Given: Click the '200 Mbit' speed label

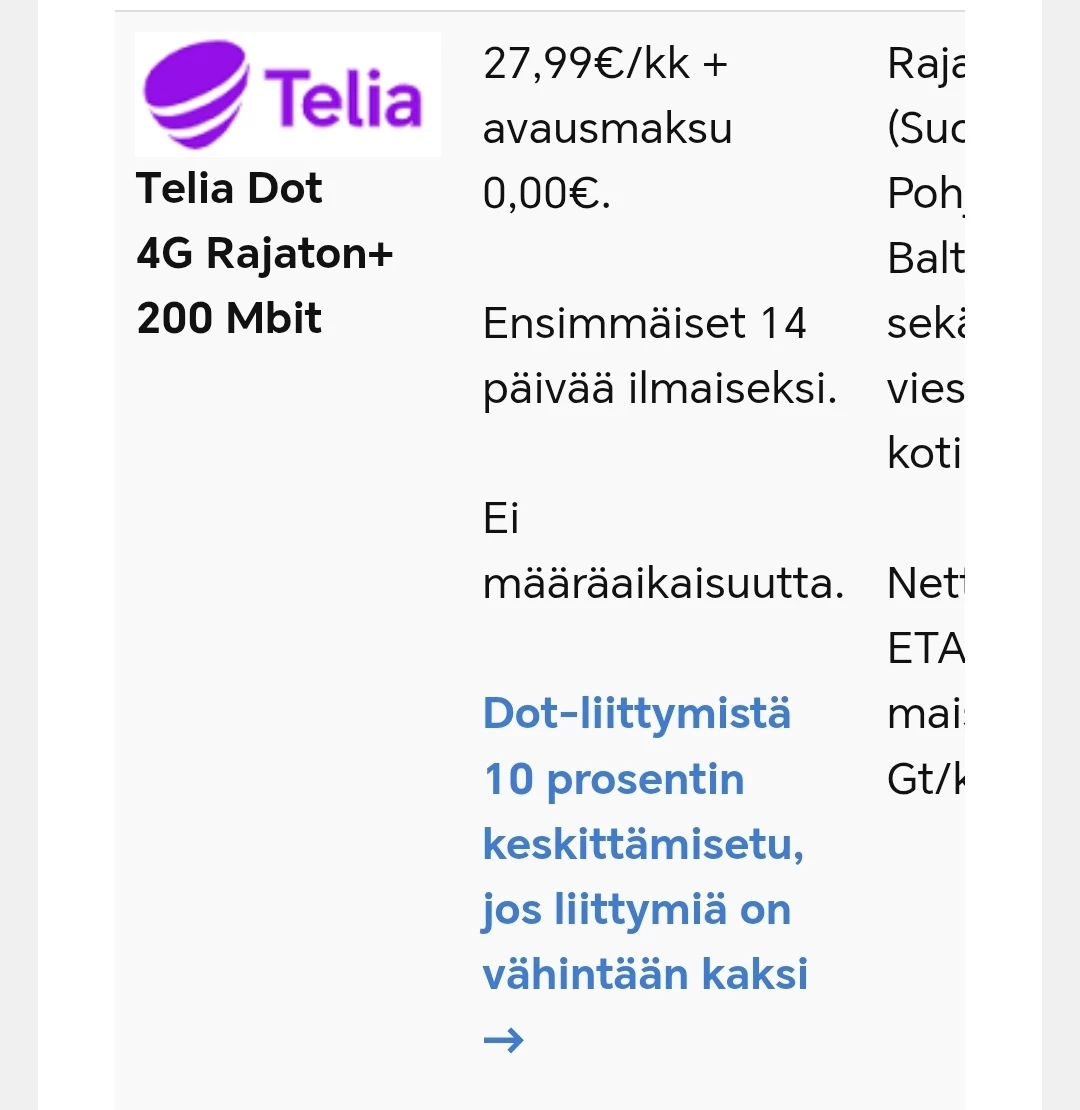Looking at the screenshot, I should (229, 318).
